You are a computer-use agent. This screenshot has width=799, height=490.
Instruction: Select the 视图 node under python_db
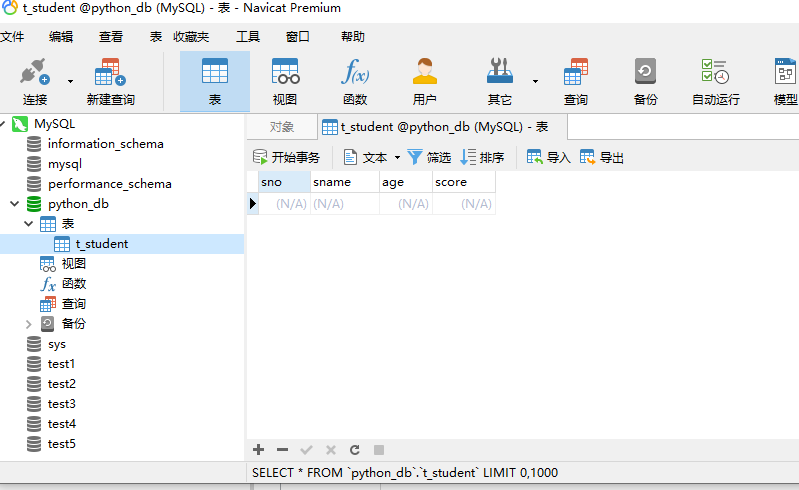(x=73, y=264)
